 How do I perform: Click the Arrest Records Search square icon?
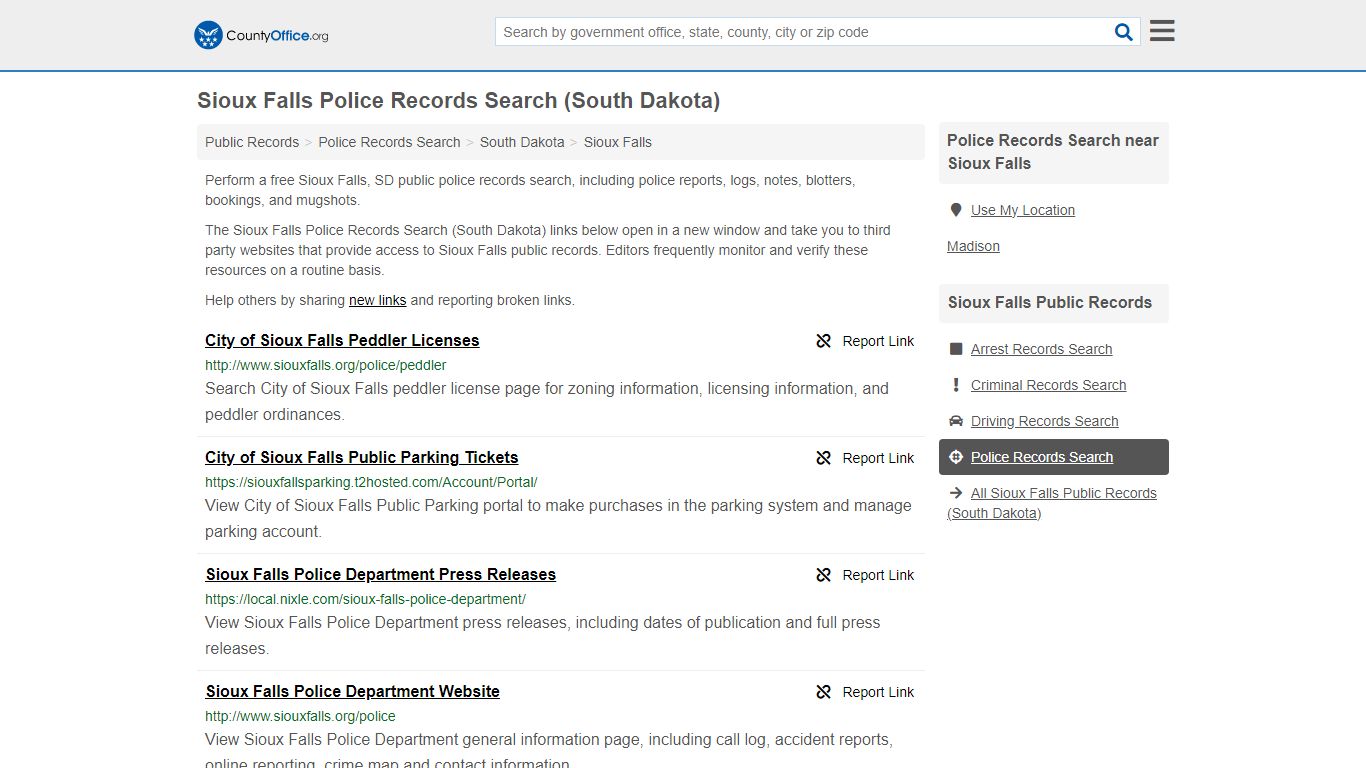pos(956,349)
